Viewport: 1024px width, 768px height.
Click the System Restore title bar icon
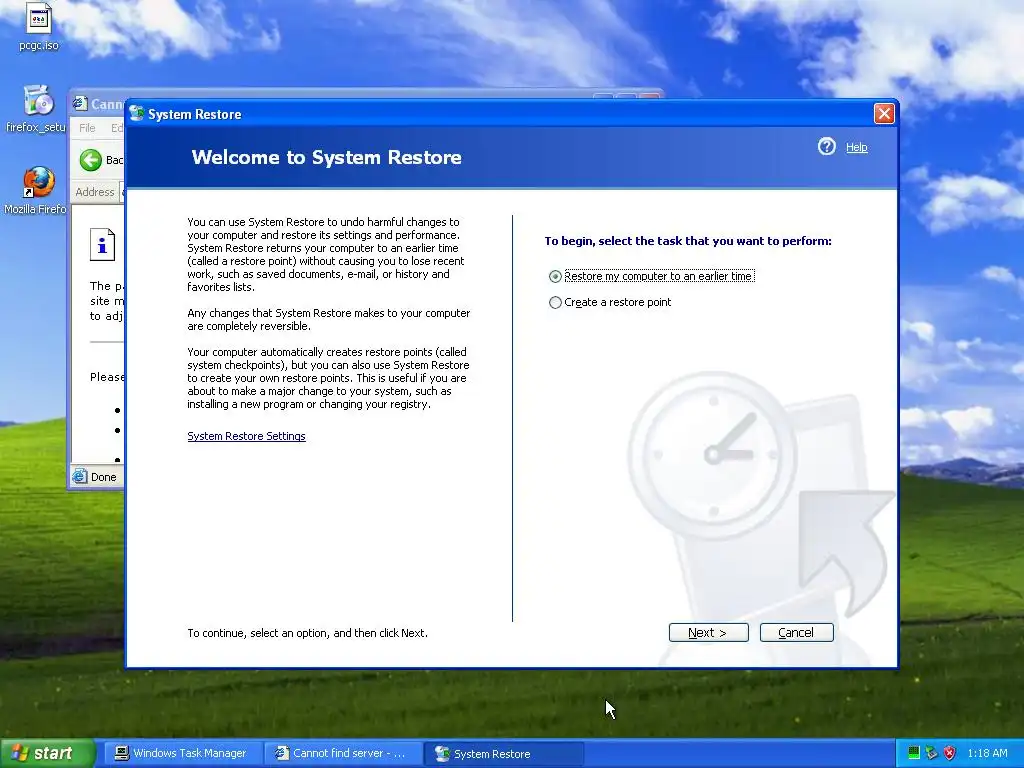pos(136,114)
